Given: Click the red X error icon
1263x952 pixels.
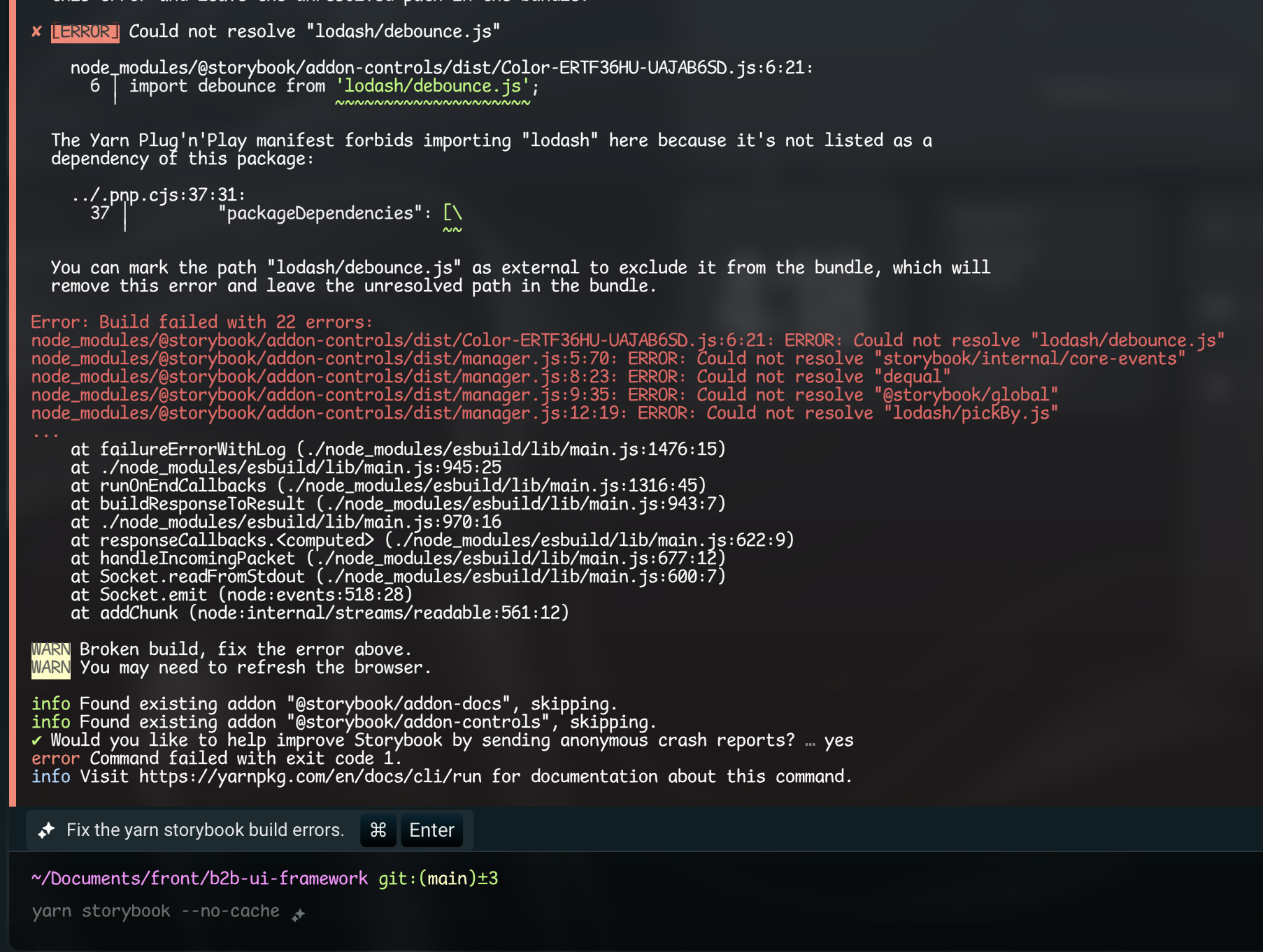Looking at the screenshot, I should (x=36, y=31).
